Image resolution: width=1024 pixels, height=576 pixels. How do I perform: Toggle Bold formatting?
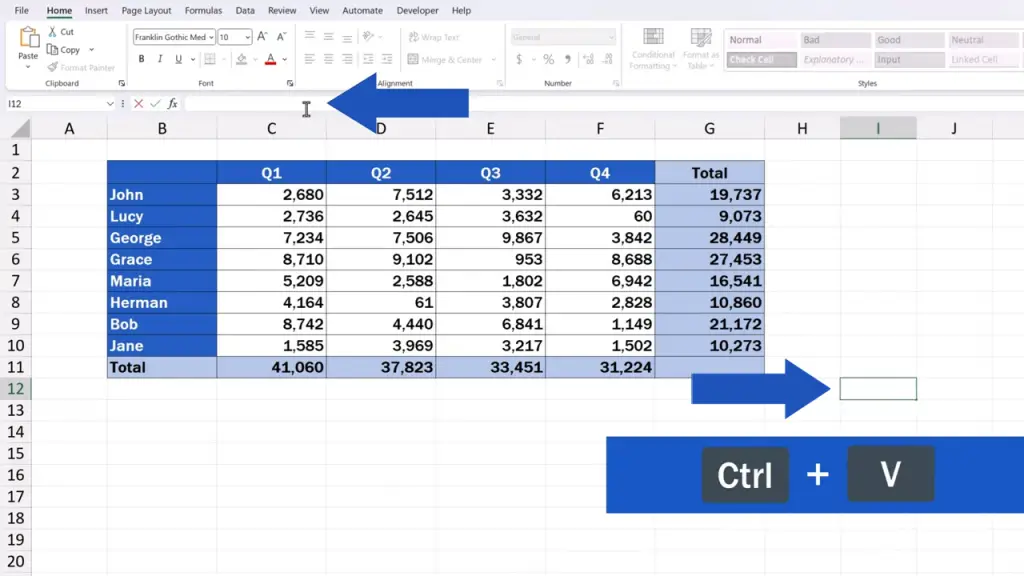(x=141, y=59)
